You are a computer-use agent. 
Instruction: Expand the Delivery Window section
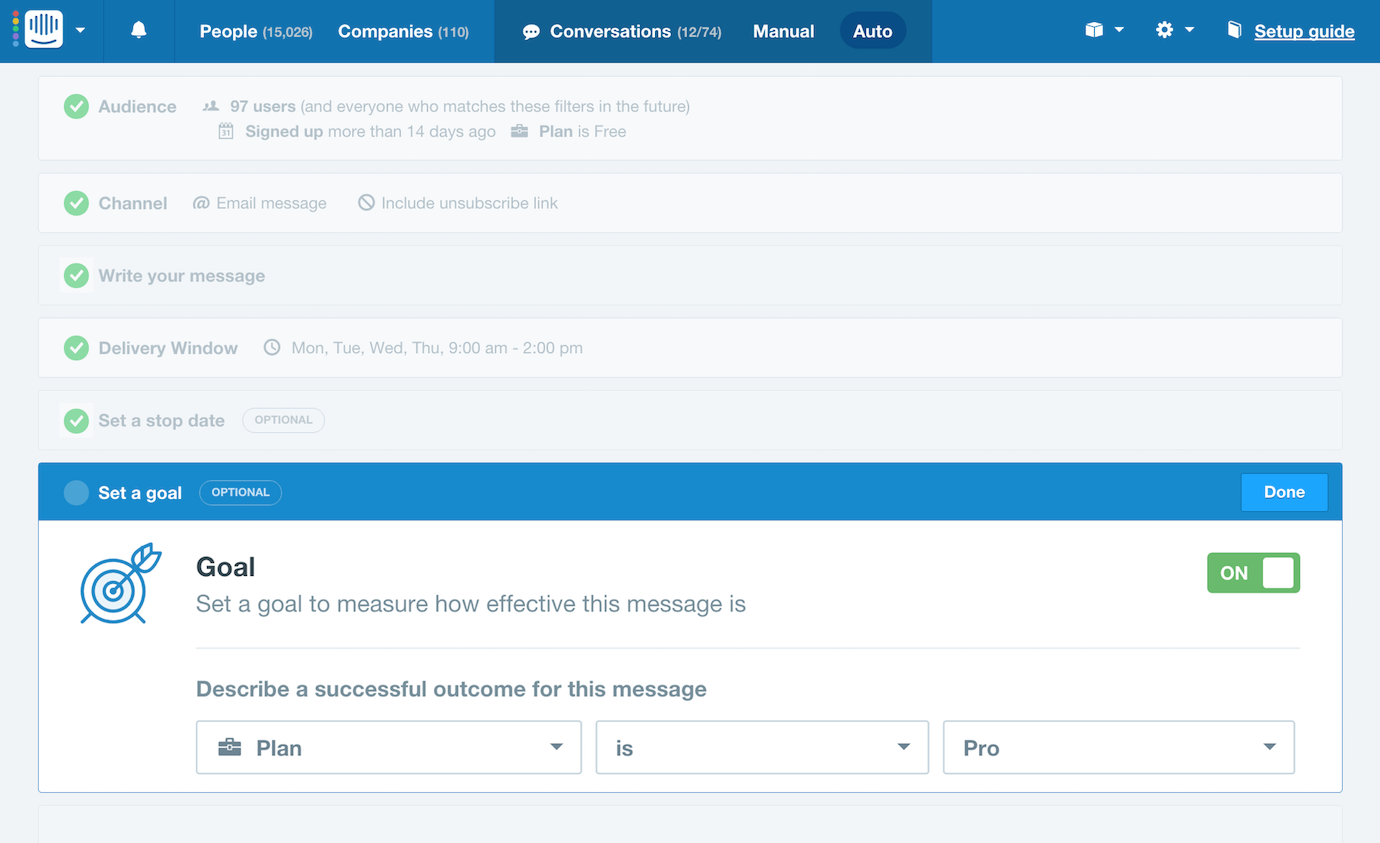coord(690,348)
